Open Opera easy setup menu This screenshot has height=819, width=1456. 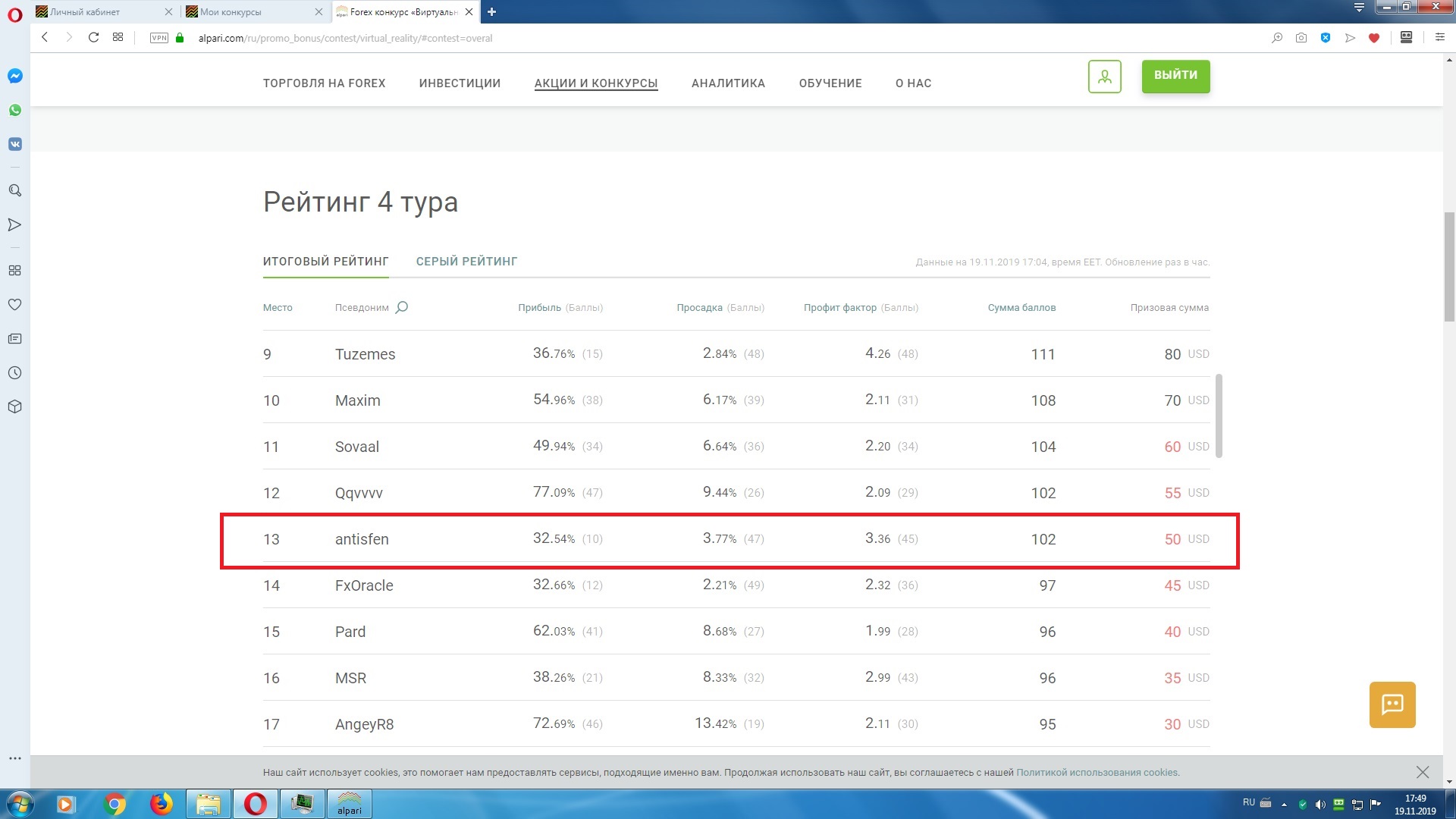(x=1439, y=37)
